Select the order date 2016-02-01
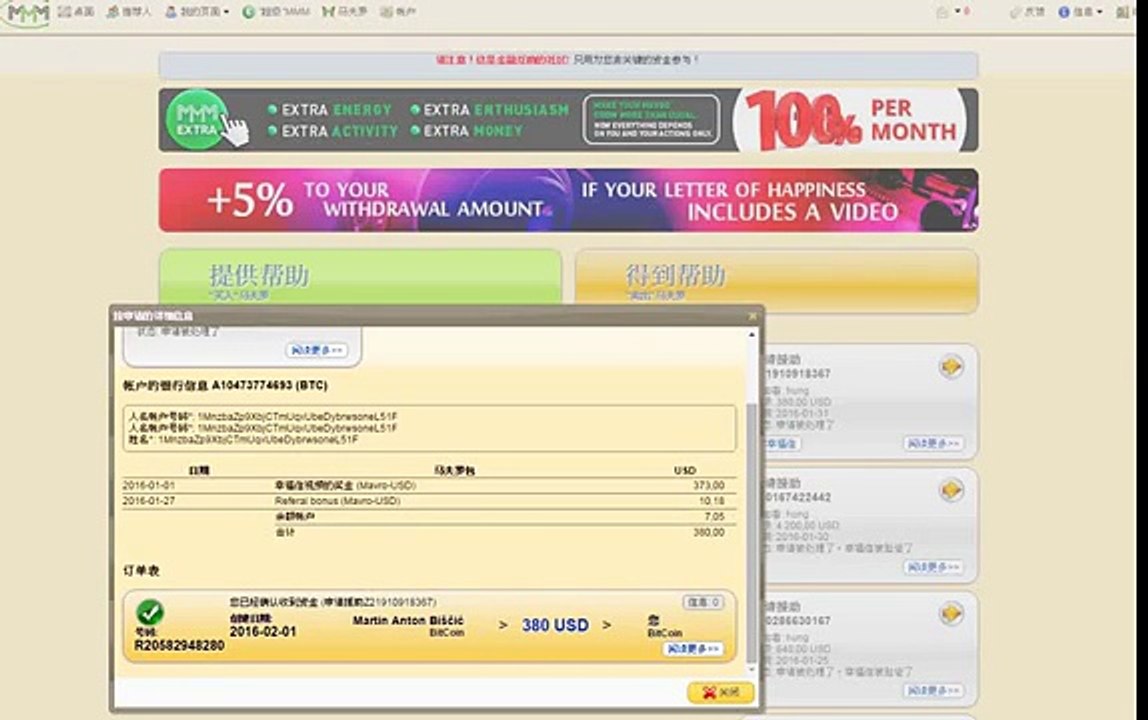This screenshot has width=1148, height=720. click(263, 631)
